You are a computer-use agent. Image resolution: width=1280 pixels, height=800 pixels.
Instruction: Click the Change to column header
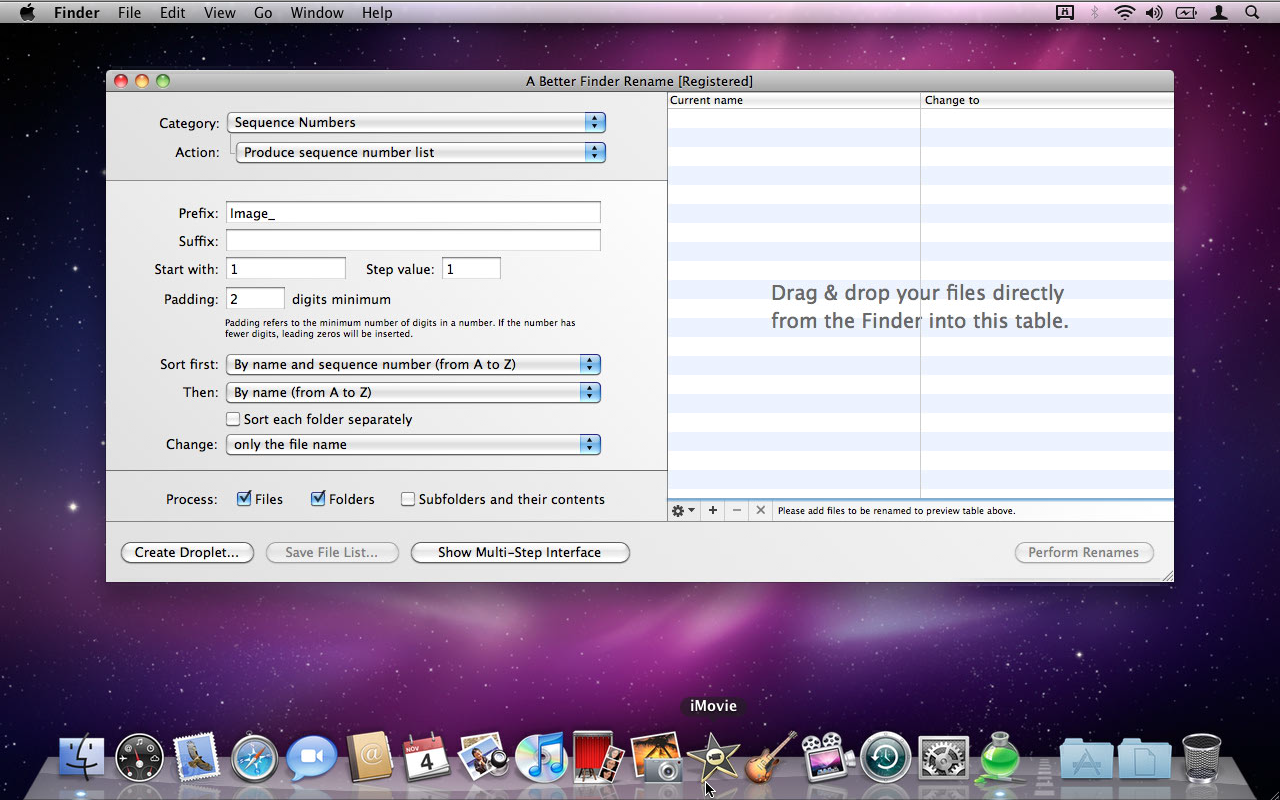(x=1047, y=100)
